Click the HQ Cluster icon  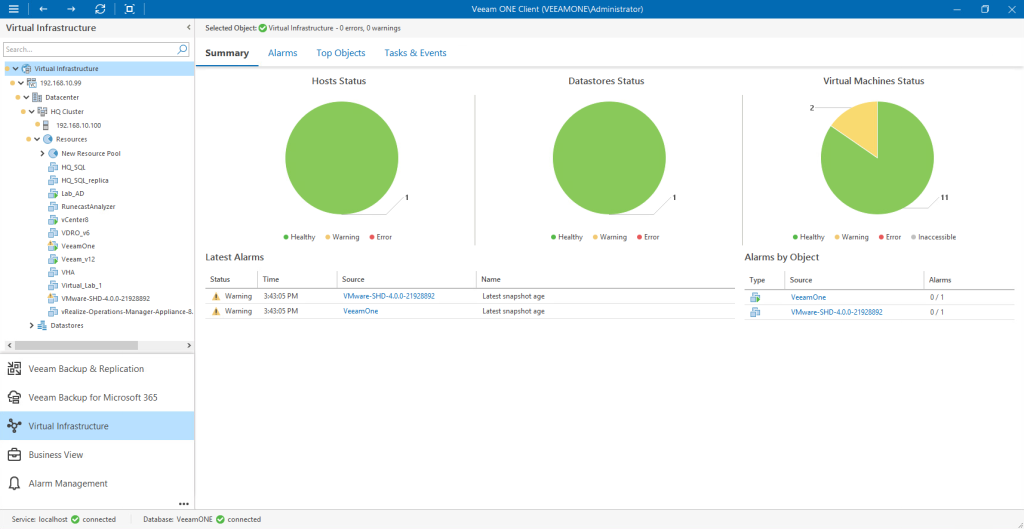pos(42,112)
